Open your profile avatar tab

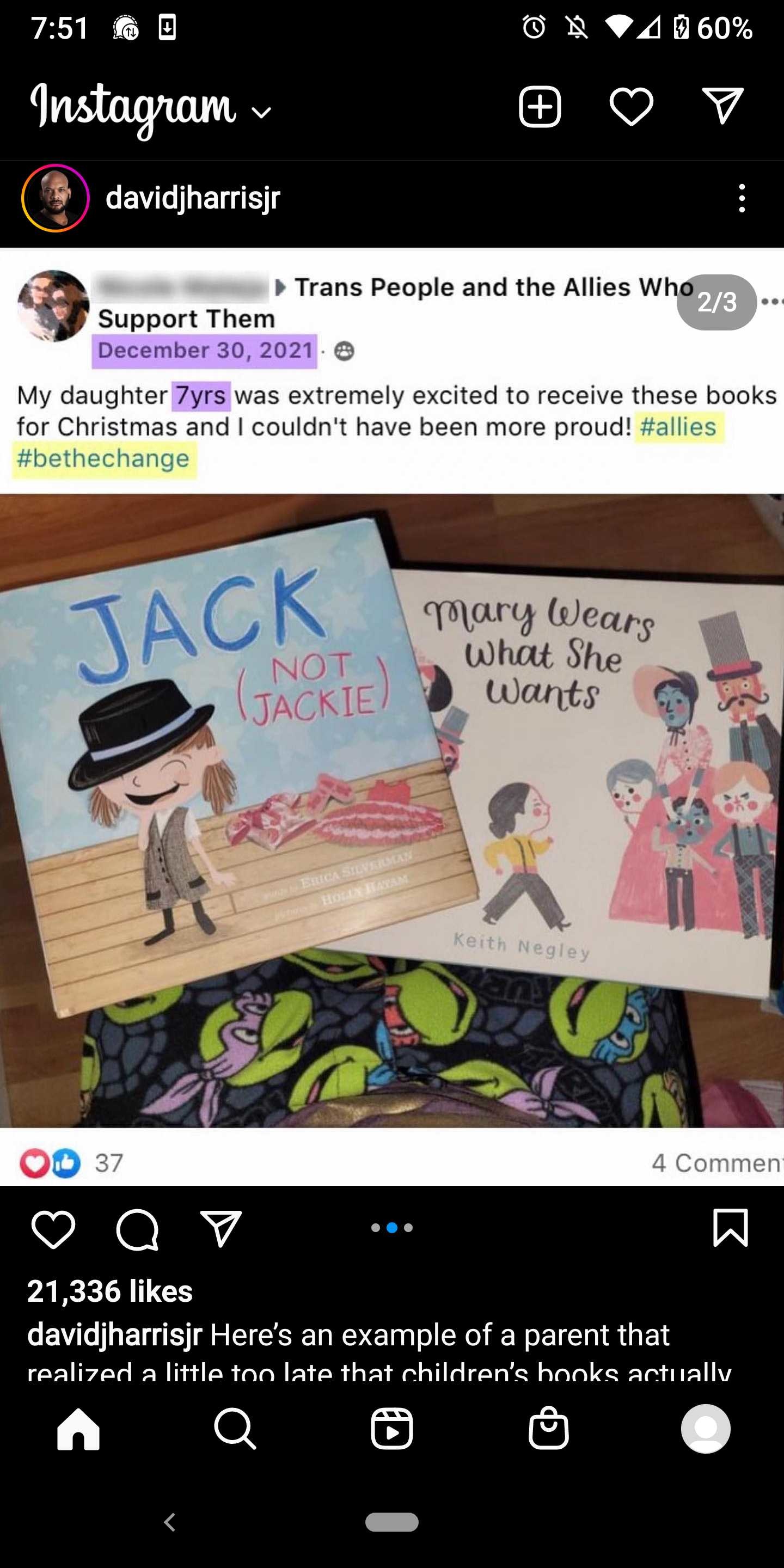706,1429
